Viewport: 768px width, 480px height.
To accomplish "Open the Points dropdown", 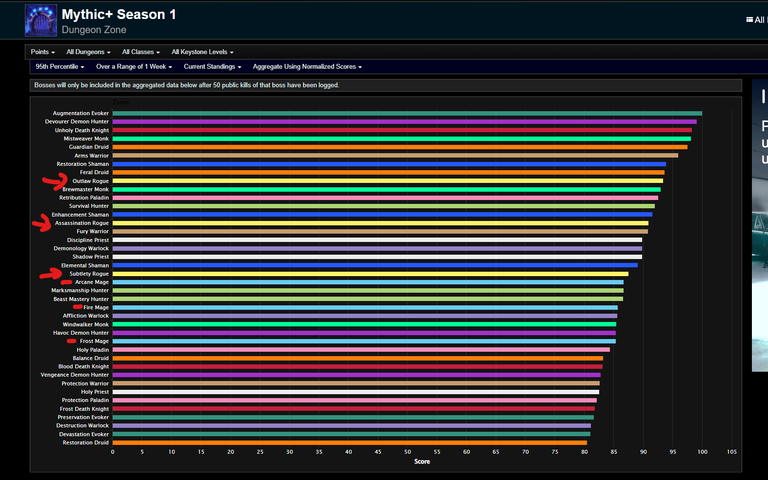I will point(43,52).
